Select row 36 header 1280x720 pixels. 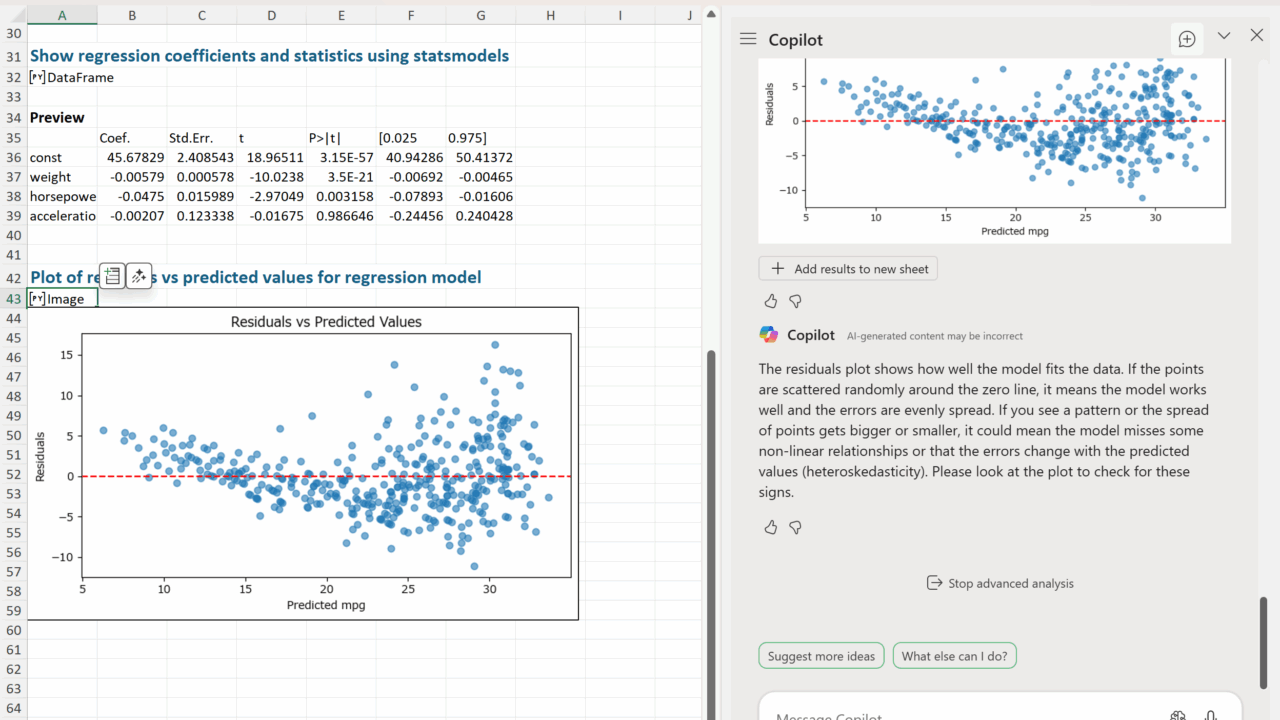point(13,157)
